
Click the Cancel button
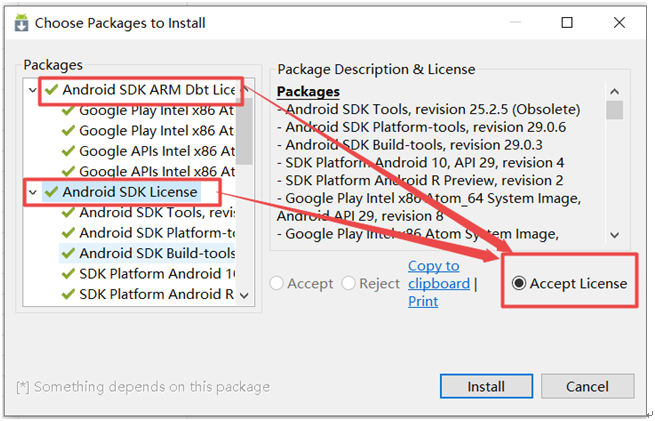coord(588,386)
